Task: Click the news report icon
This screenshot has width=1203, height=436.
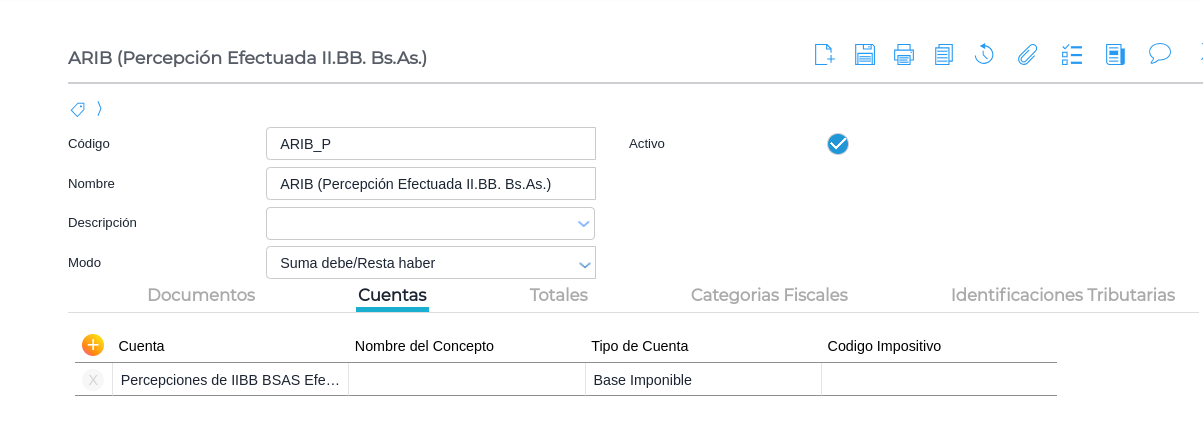Action: (x=1115, y=55)
